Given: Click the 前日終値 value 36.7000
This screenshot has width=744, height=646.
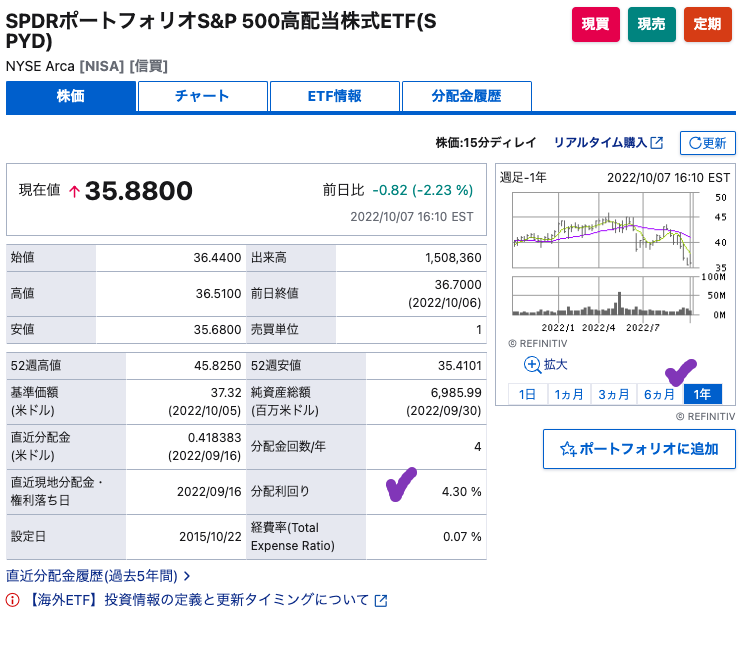Looking at the screenshot, I should click(458, 285).
